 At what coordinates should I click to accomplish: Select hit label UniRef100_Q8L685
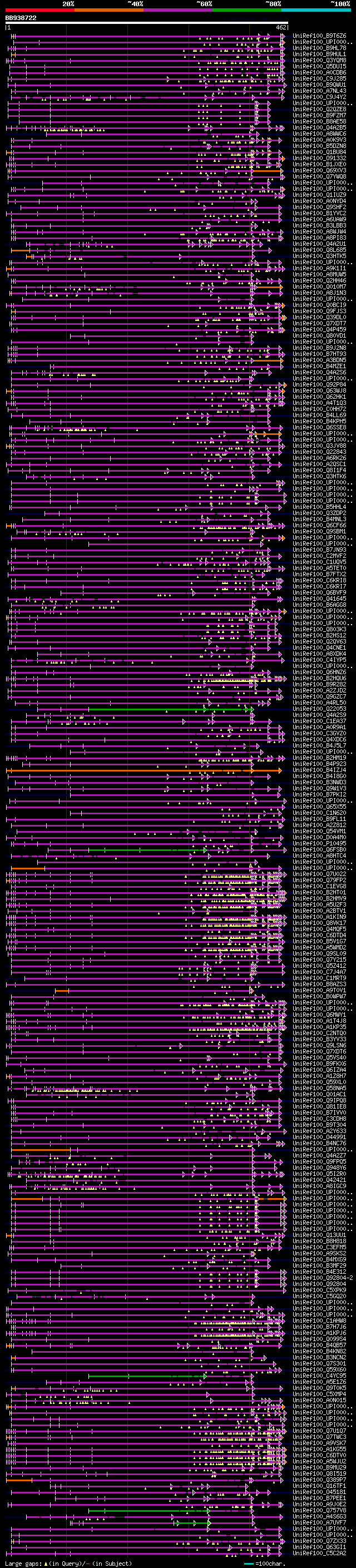[x=319, y=250]
